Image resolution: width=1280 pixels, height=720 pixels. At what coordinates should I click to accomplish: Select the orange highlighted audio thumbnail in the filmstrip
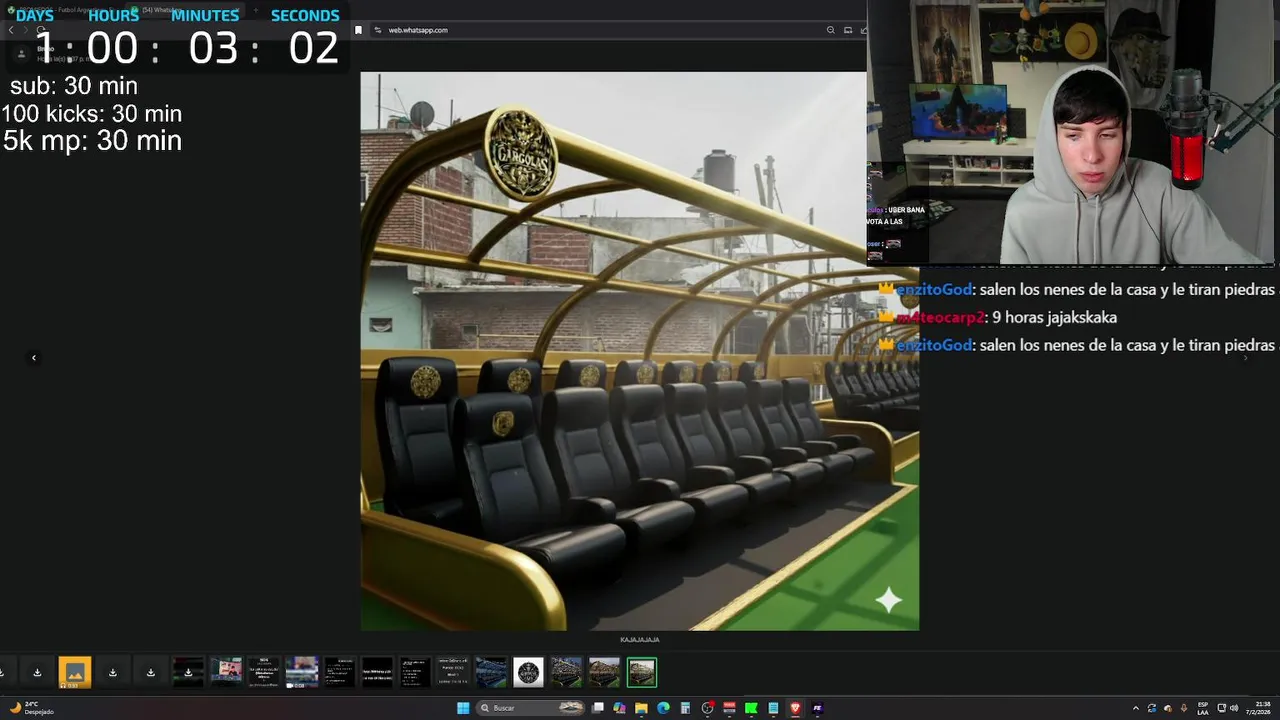75,672
